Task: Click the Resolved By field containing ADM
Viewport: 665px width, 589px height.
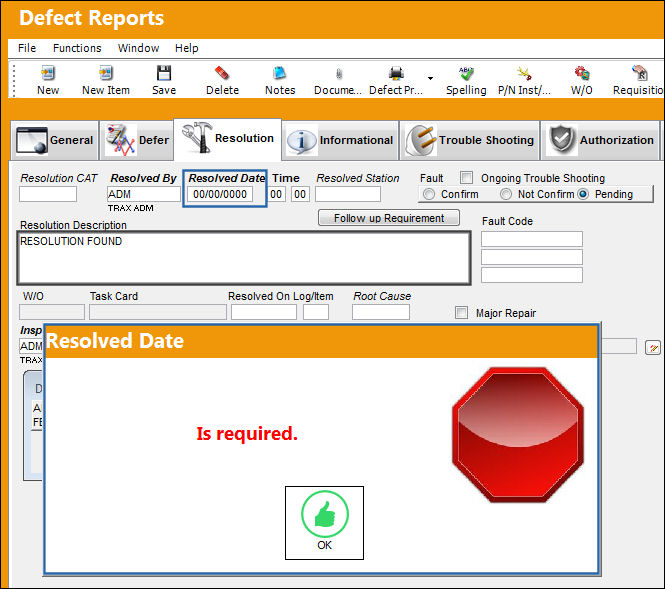Action: click(144, 194)
